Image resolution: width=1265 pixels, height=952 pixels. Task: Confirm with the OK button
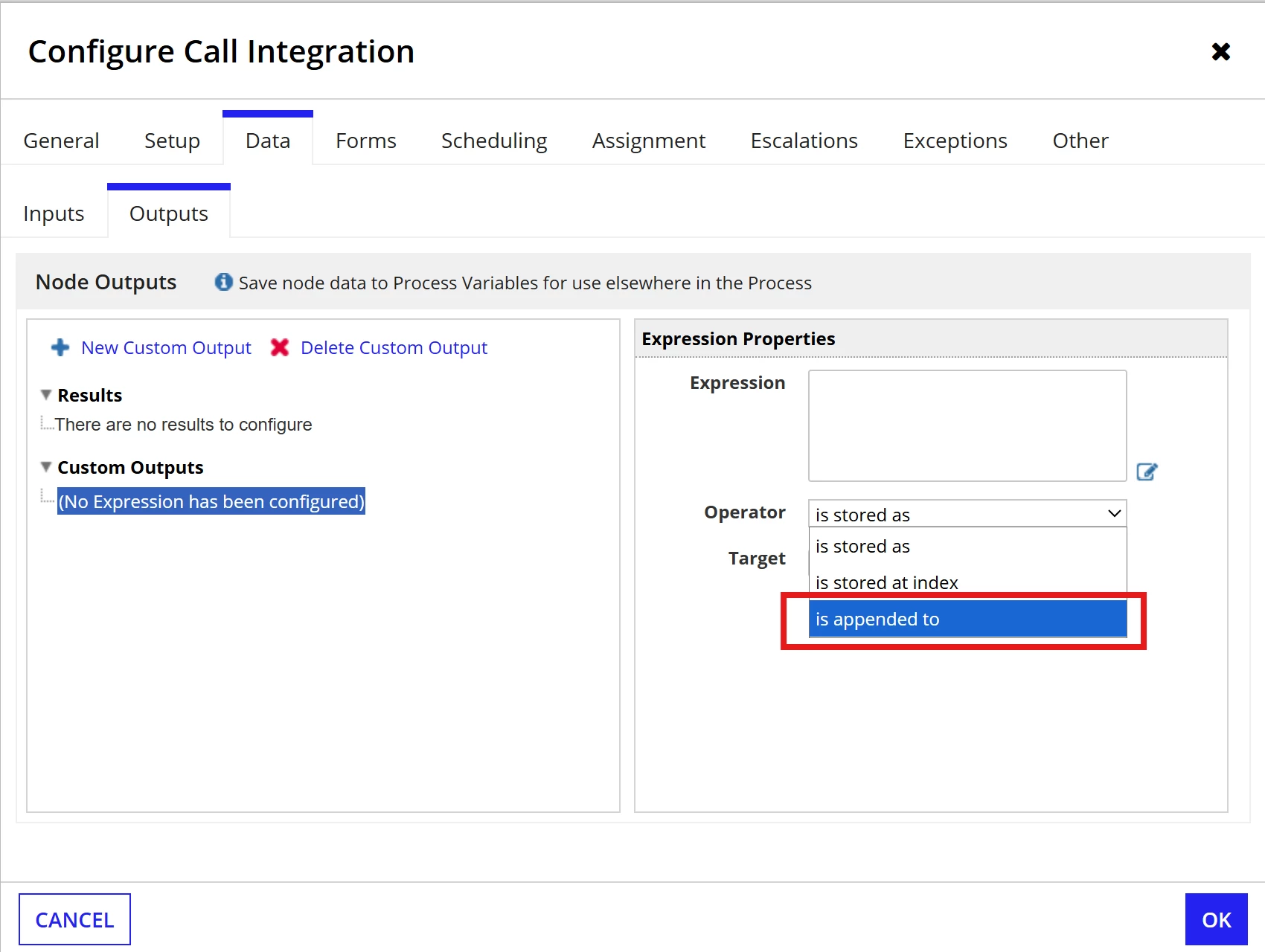1216,919
